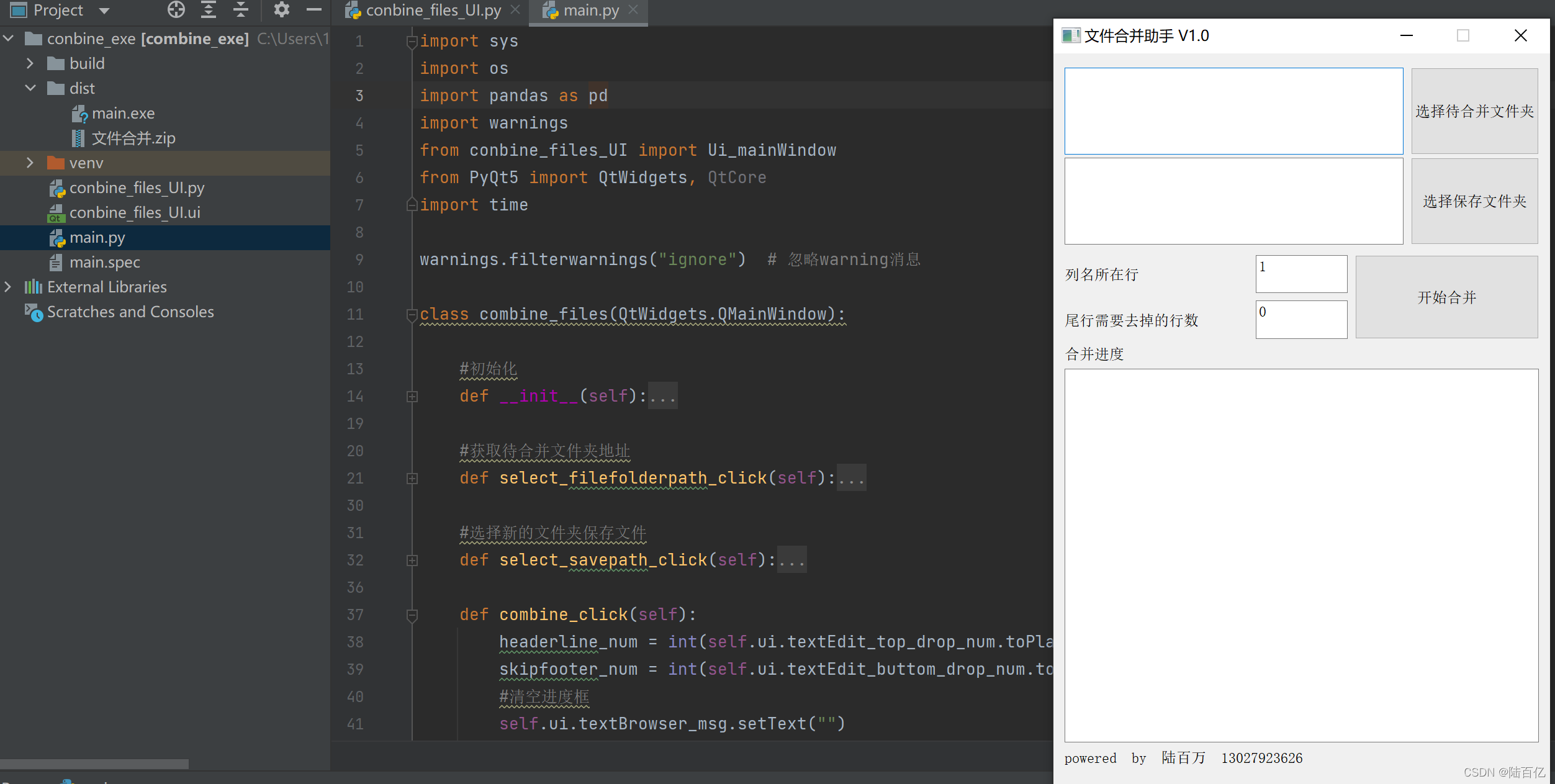Open Project panel settings gear

[282, 10]
